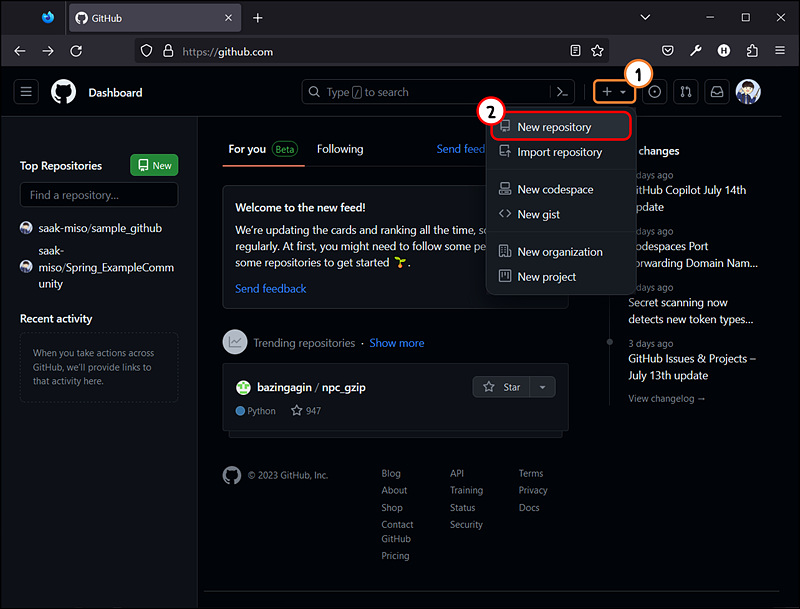Expand the Star lists dropdown arrow

(x=542, y=387)
